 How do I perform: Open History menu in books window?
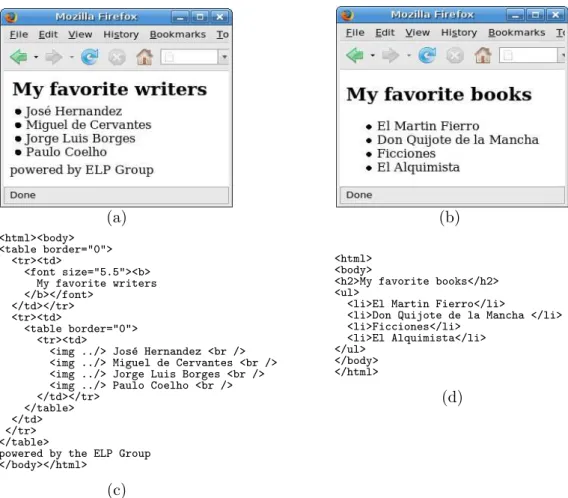[459, 33]
